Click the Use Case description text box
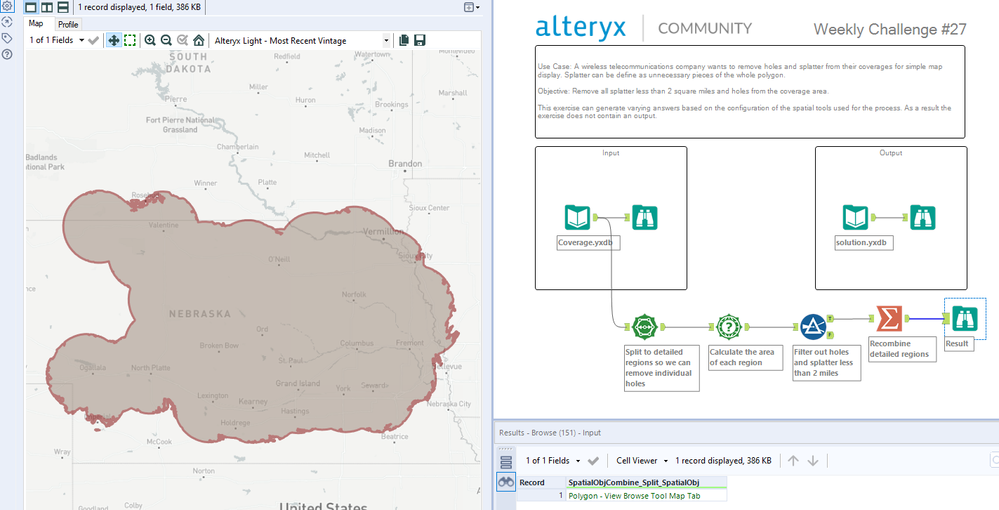 [750, 92]
